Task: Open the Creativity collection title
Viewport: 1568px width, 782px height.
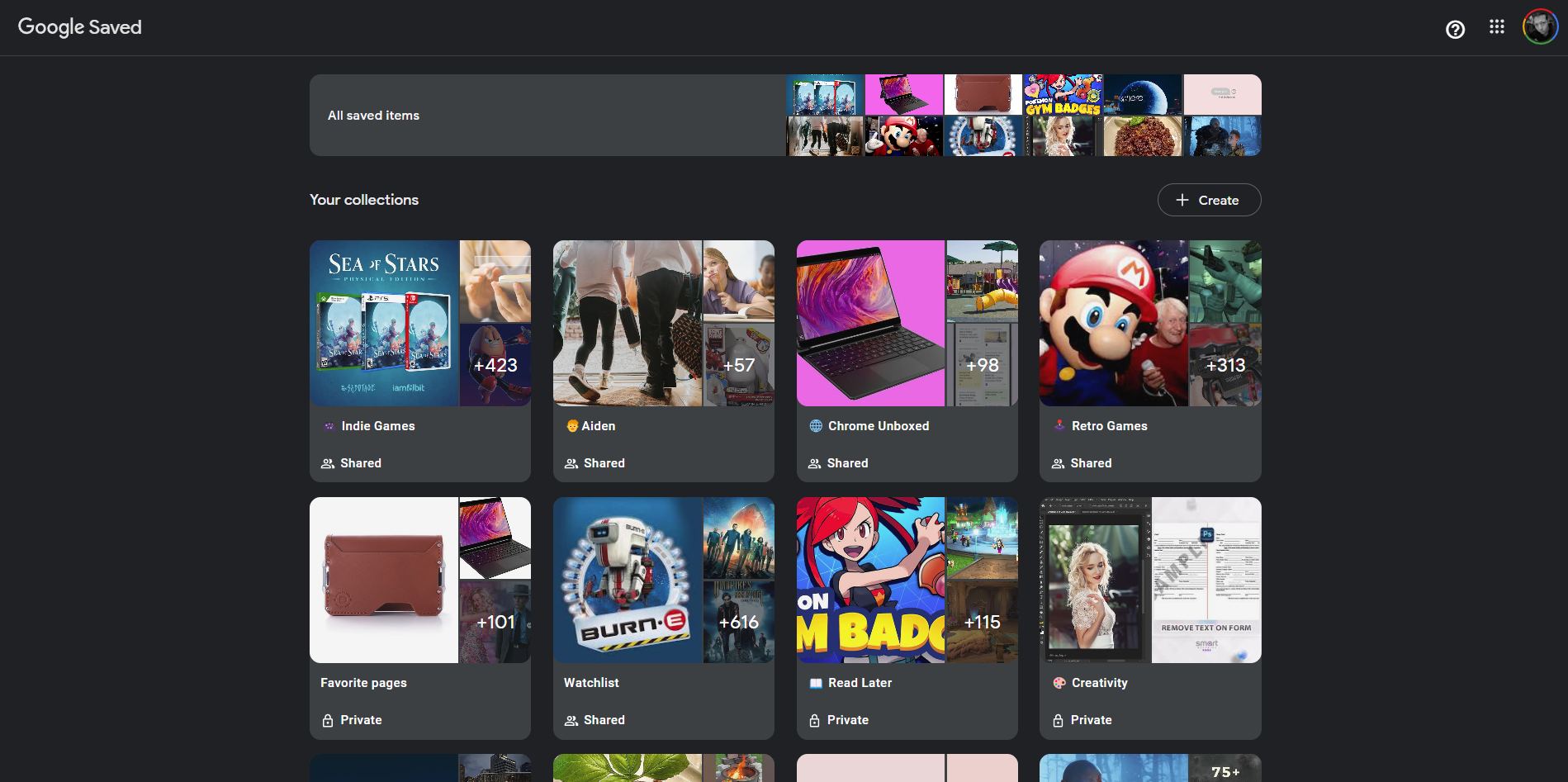Action: click(x=1100, y=683)
